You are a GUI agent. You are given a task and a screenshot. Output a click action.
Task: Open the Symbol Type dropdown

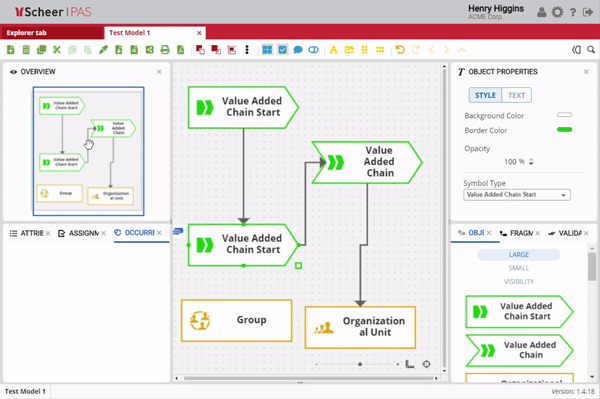pyautogui.click(x=517, y=195)
